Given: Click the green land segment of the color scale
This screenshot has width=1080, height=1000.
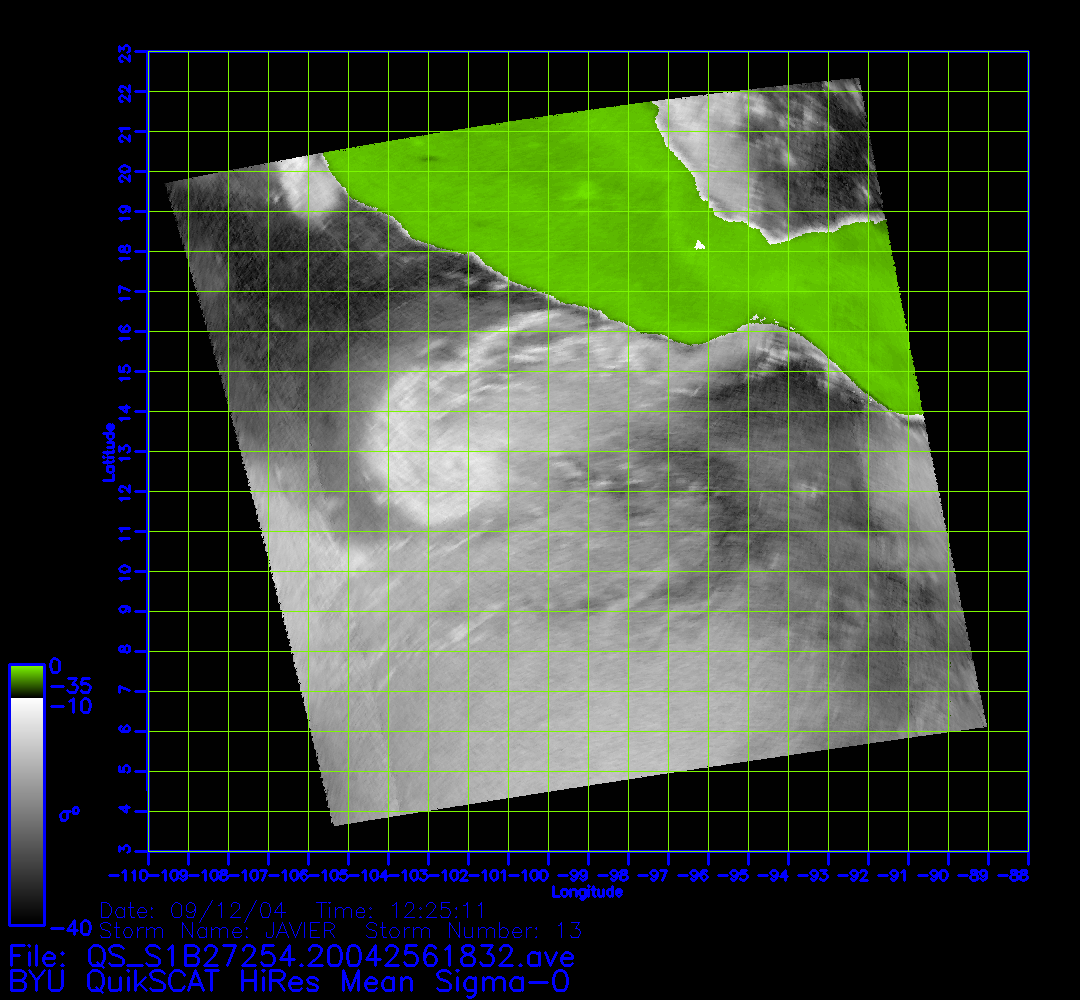Looking at the screenshot, I should tap(26, 681).
